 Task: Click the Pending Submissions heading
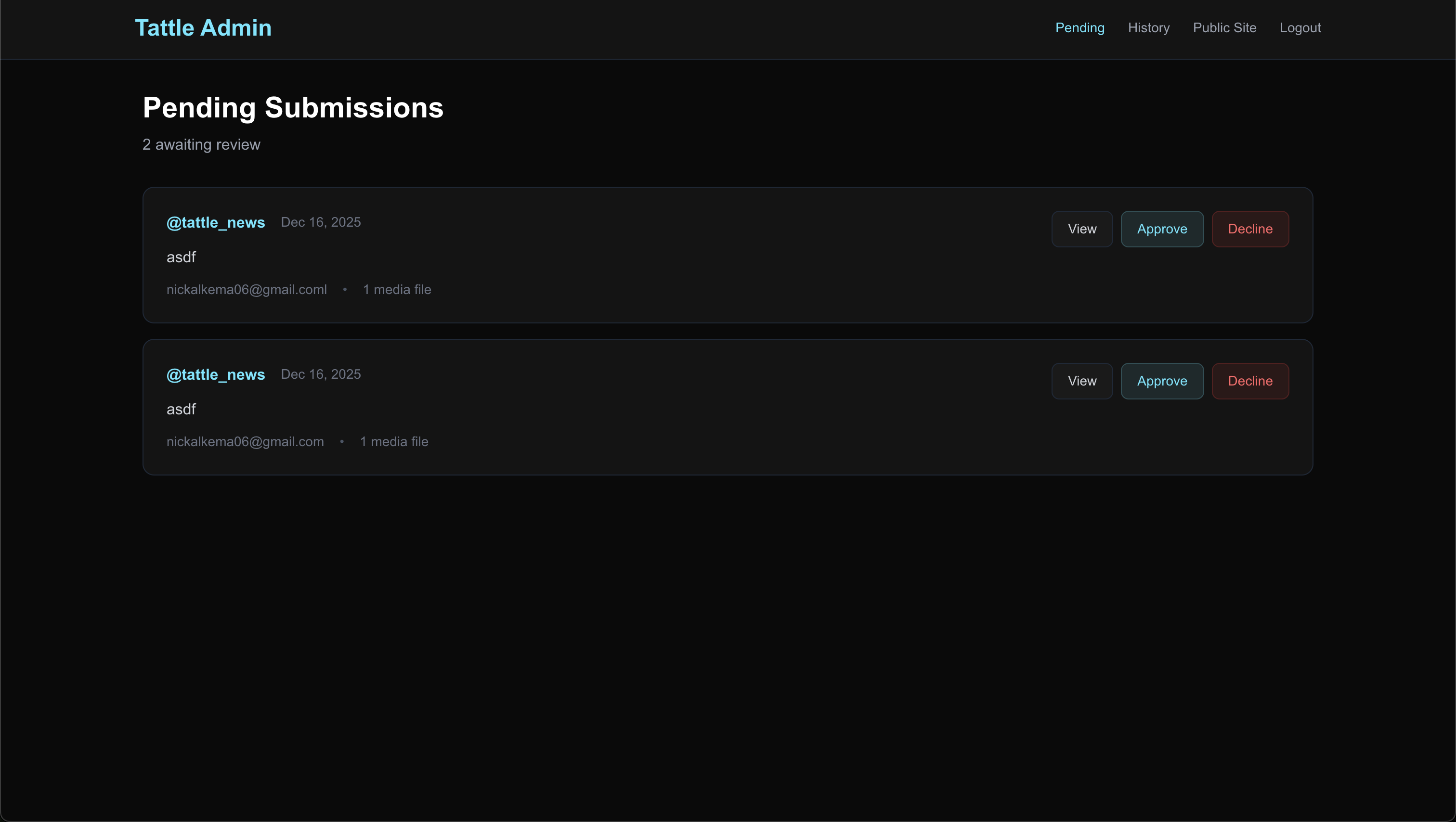click(x=293, y=107)
